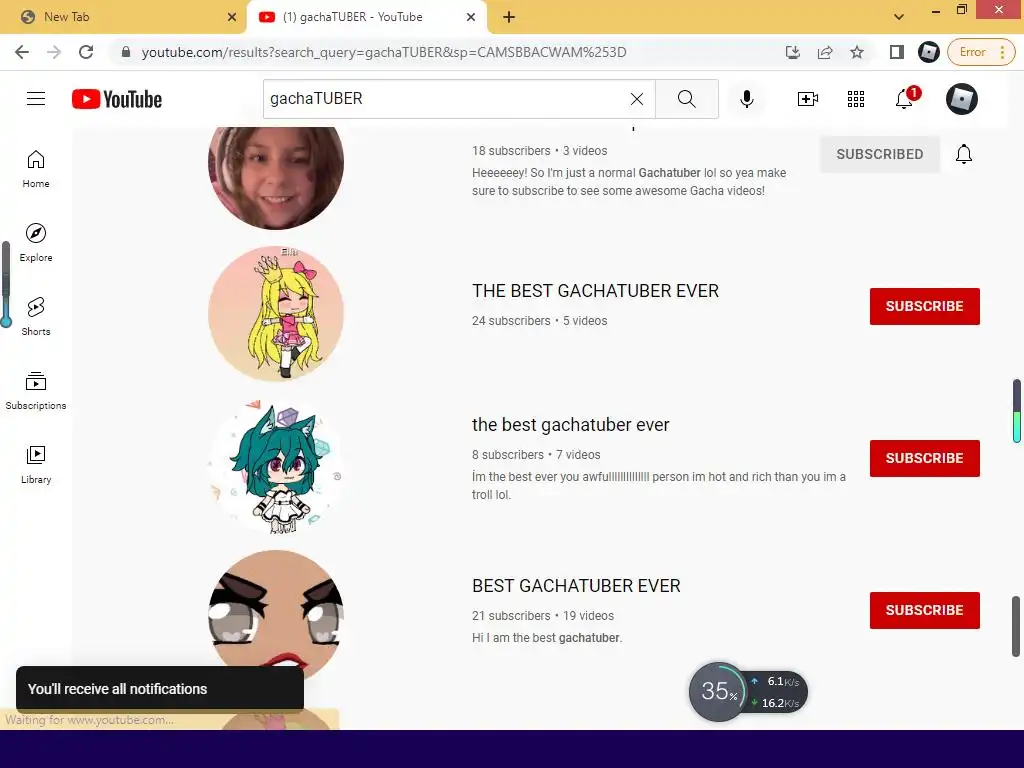
Task: Start voice search with the microphone
Action: pos(746,99)
